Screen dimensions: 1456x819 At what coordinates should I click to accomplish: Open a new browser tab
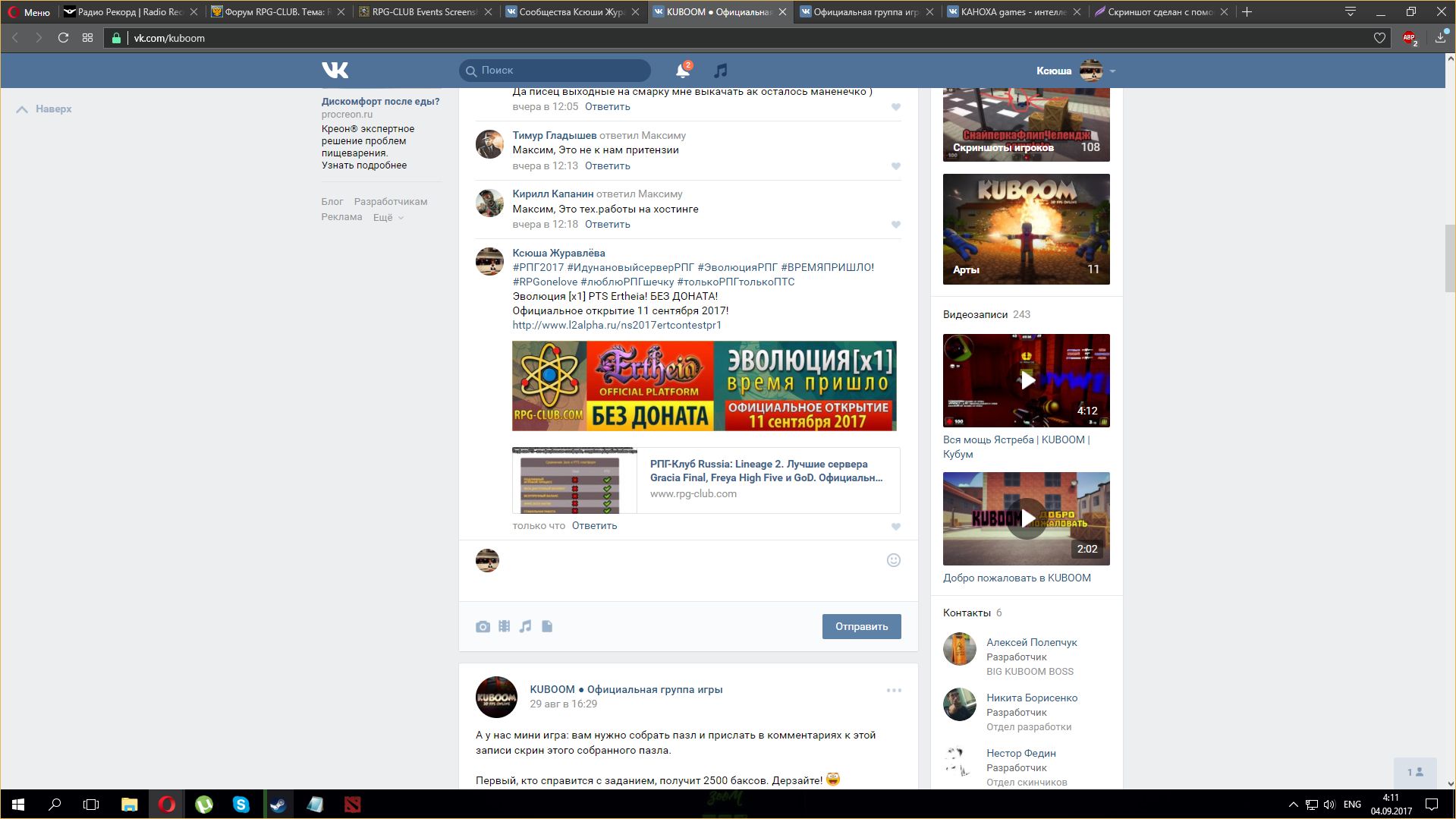pyautogui.click(x=1247, y=12)
